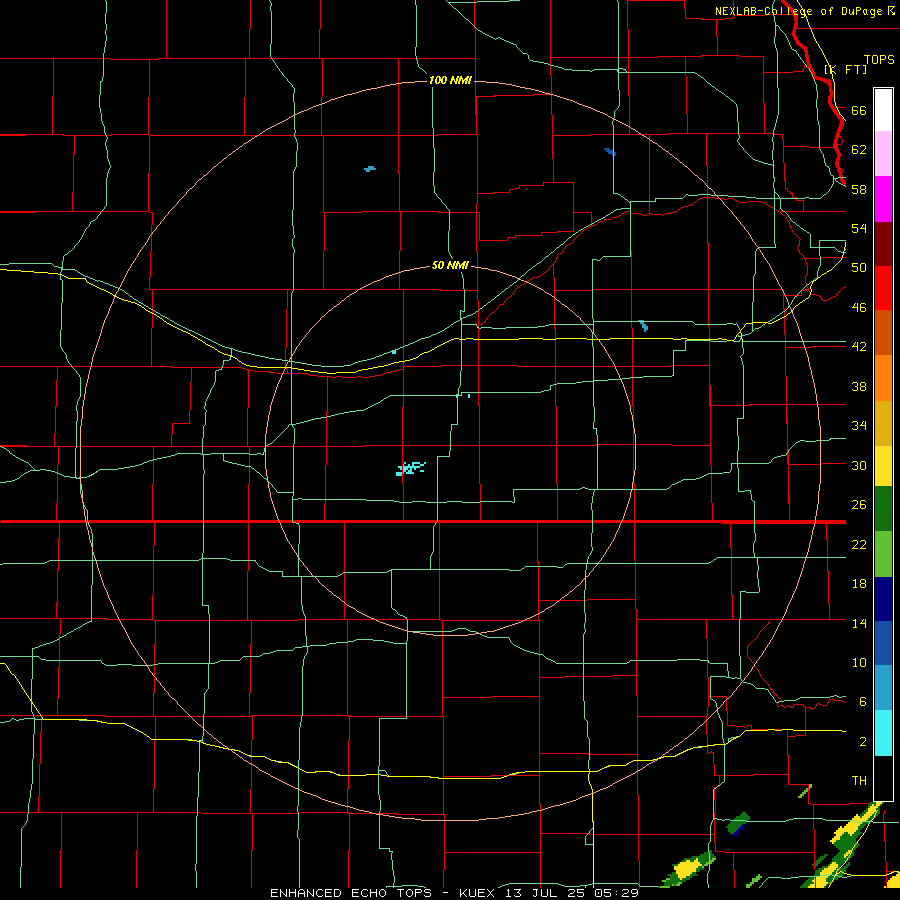Click the 22 legend value

[x=859, y=545]
